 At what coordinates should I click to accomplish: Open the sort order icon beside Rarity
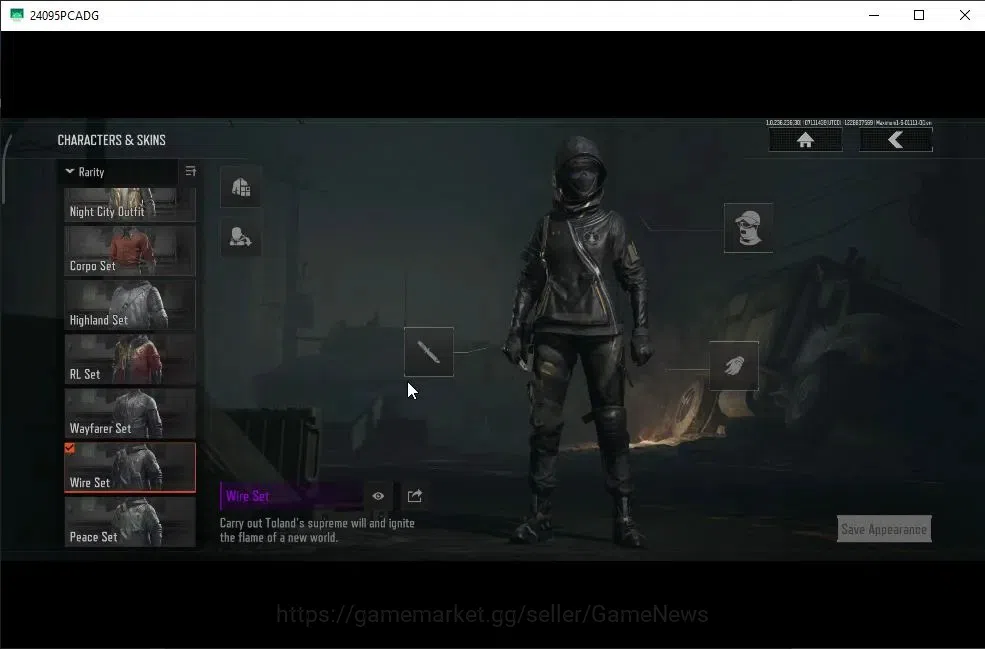point(191,171)
